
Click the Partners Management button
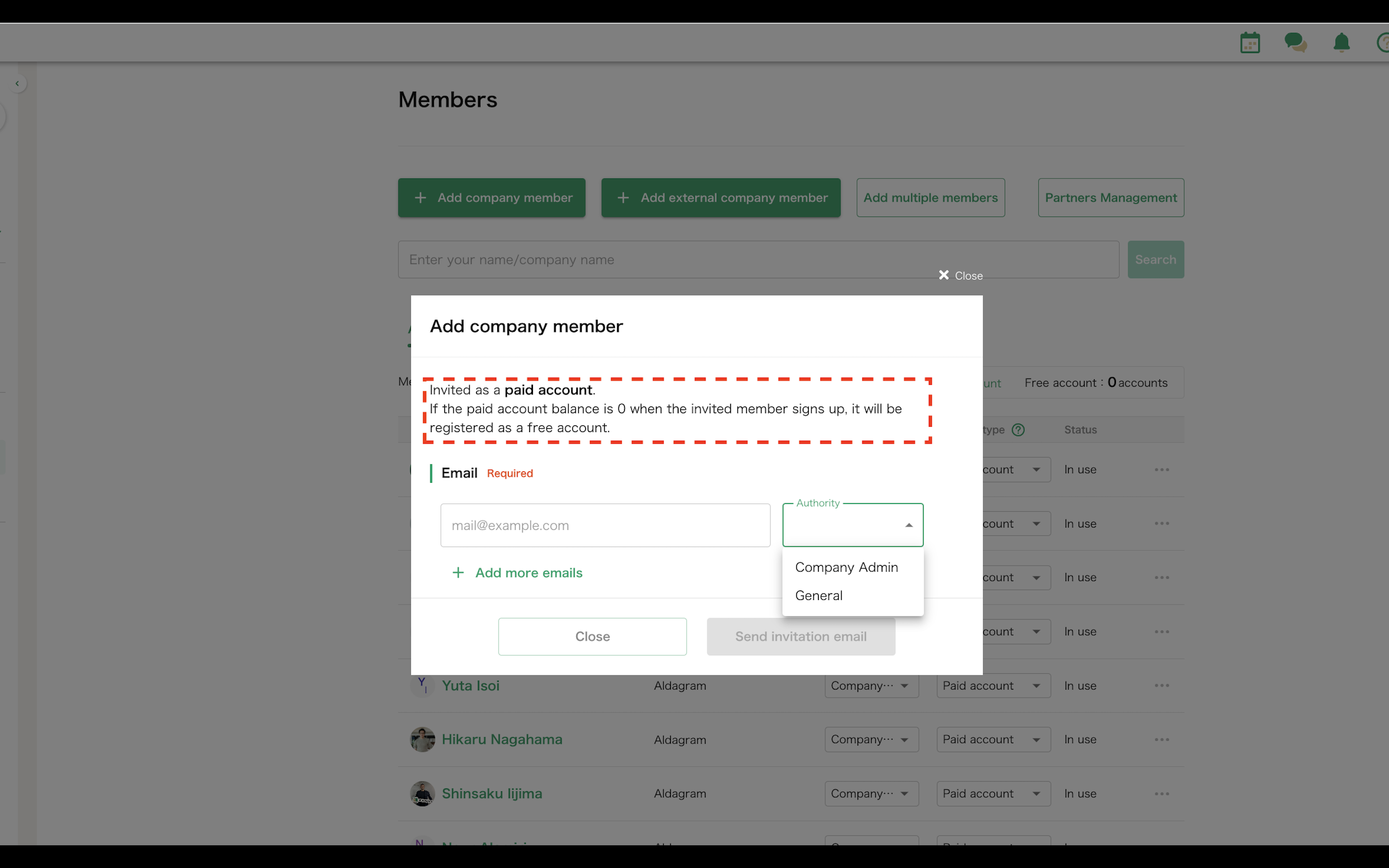[x=1110, y=198]
